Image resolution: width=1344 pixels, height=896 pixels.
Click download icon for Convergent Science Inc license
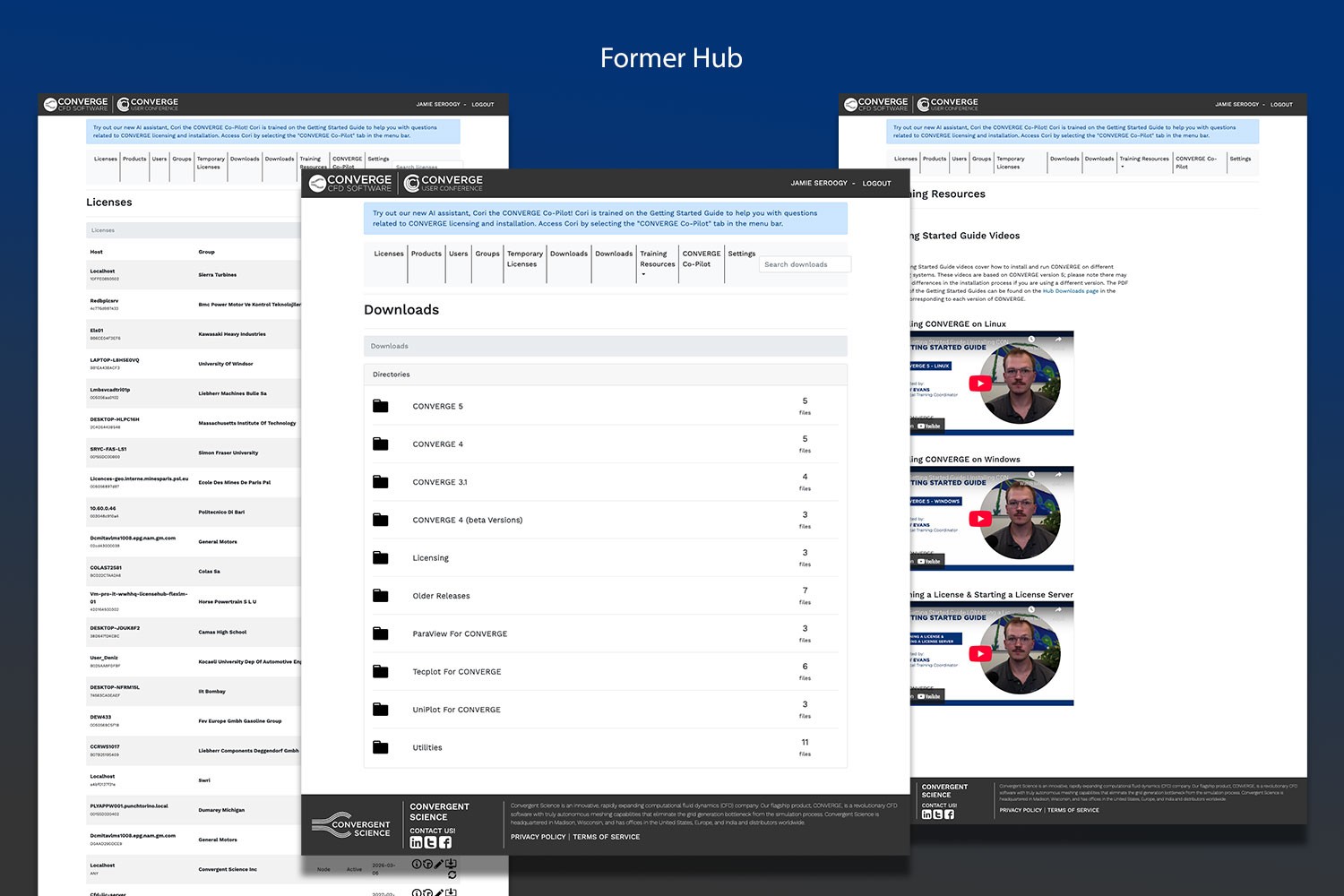point(452,864)
